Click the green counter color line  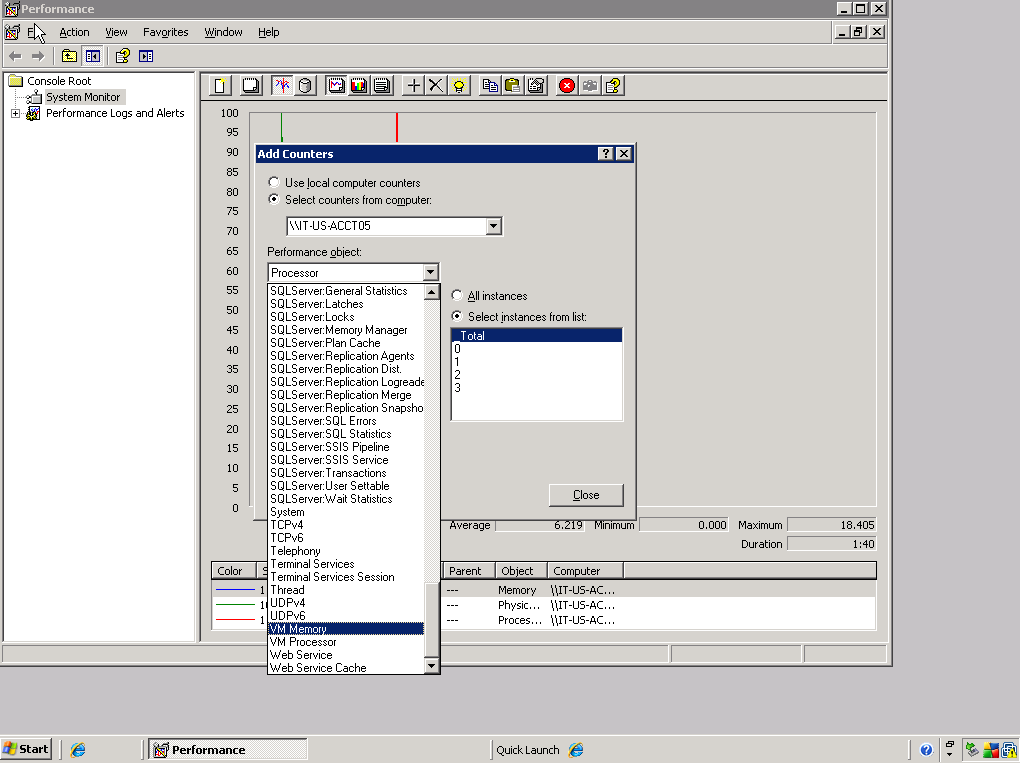pos(235,604)
